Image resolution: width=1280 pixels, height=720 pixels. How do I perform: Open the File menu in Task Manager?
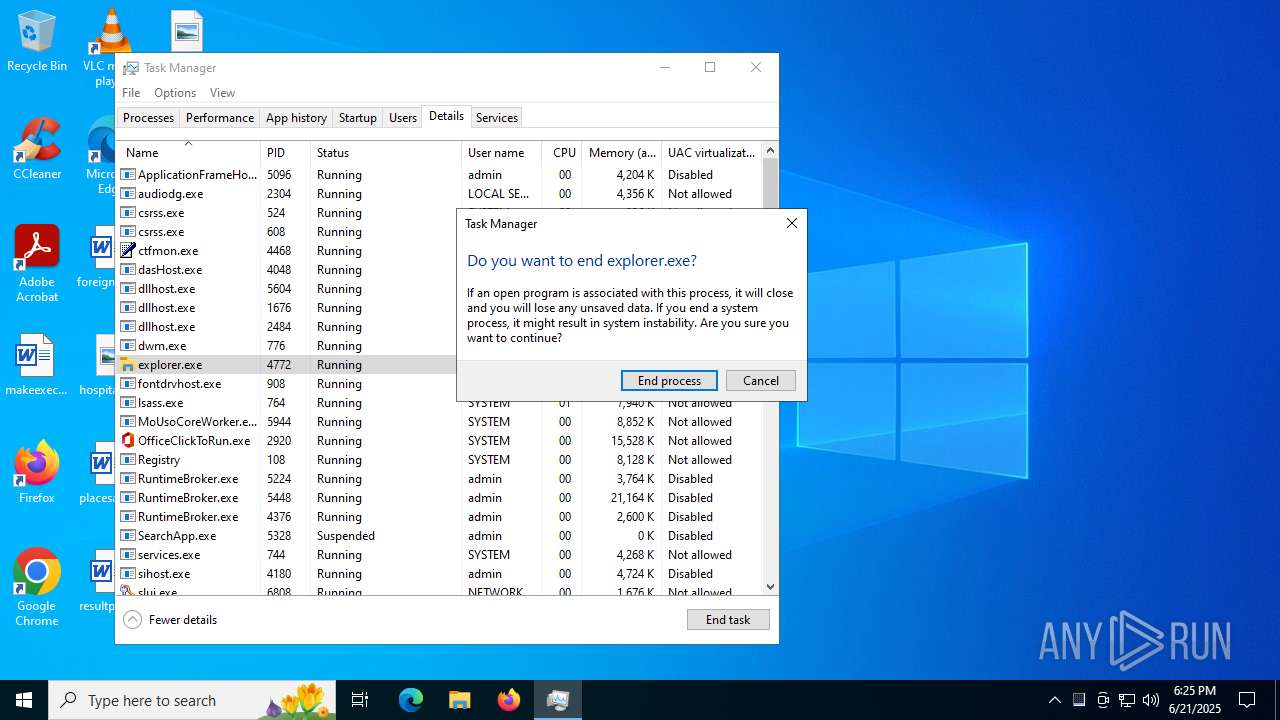tap(131, 93)
